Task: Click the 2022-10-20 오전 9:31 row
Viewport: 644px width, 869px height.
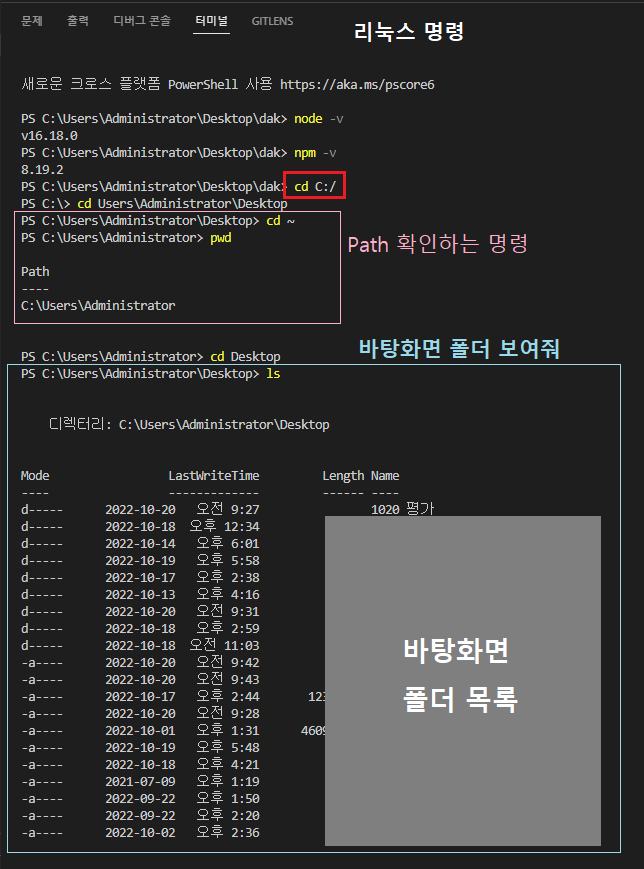Action: [140, 612]
